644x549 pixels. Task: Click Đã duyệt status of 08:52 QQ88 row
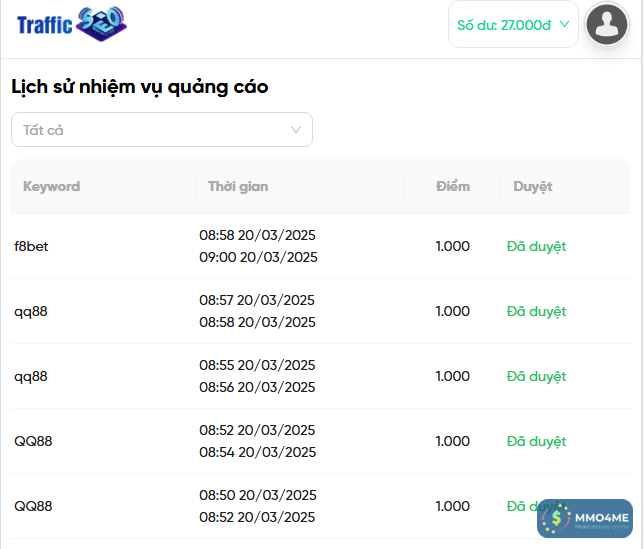coord(536,441)
